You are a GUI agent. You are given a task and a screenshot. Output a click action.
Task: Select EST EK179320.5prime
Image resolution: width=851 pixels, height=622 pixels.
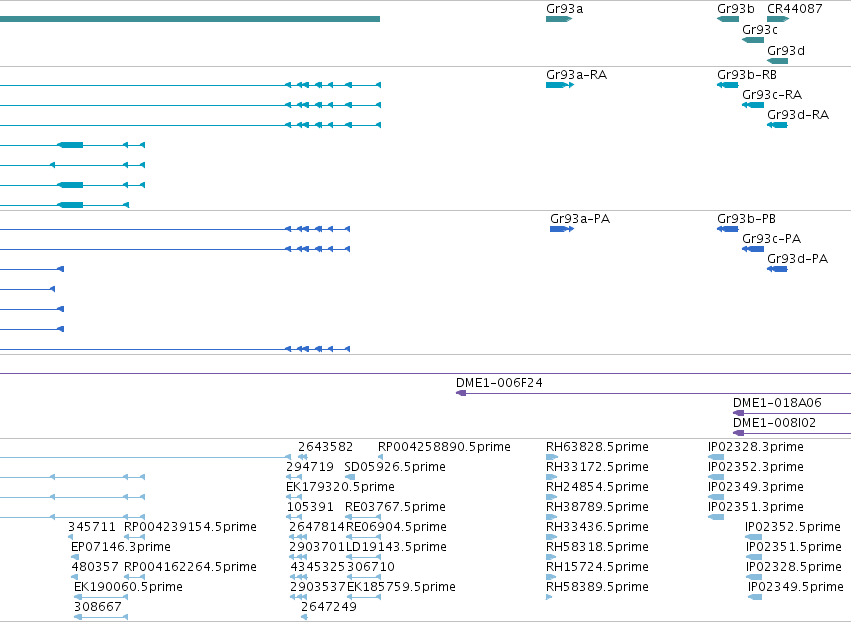pyautogui.click(x=340, y=487)
